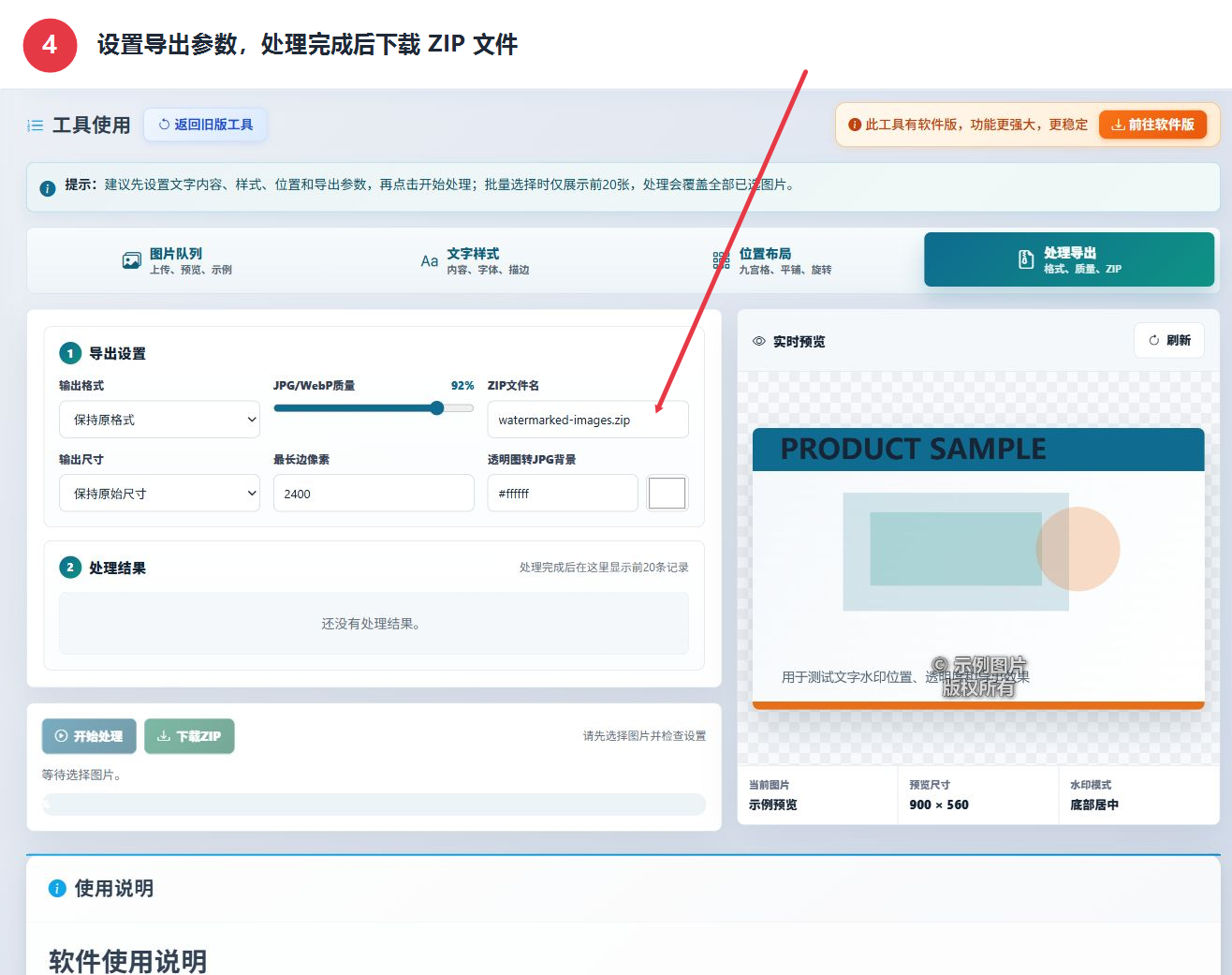Go to the 位置布局 tab

click(x=771, y=260)
